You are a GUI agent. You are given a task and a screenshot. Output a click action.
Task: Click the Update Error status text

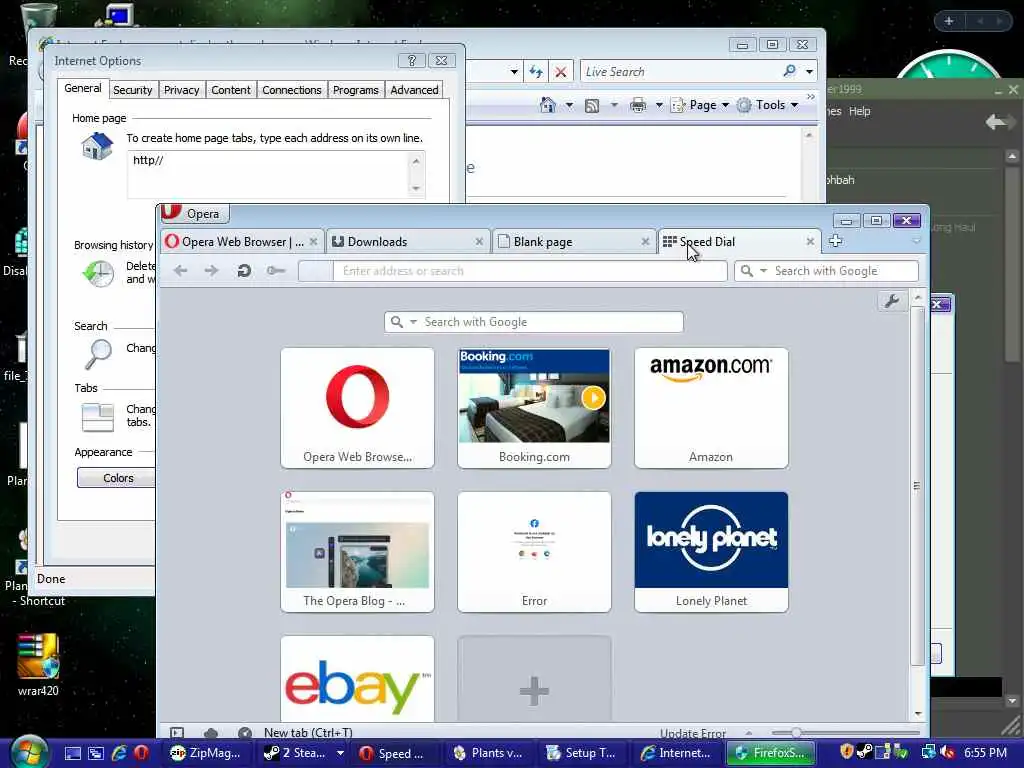click(x=692, y=733)
